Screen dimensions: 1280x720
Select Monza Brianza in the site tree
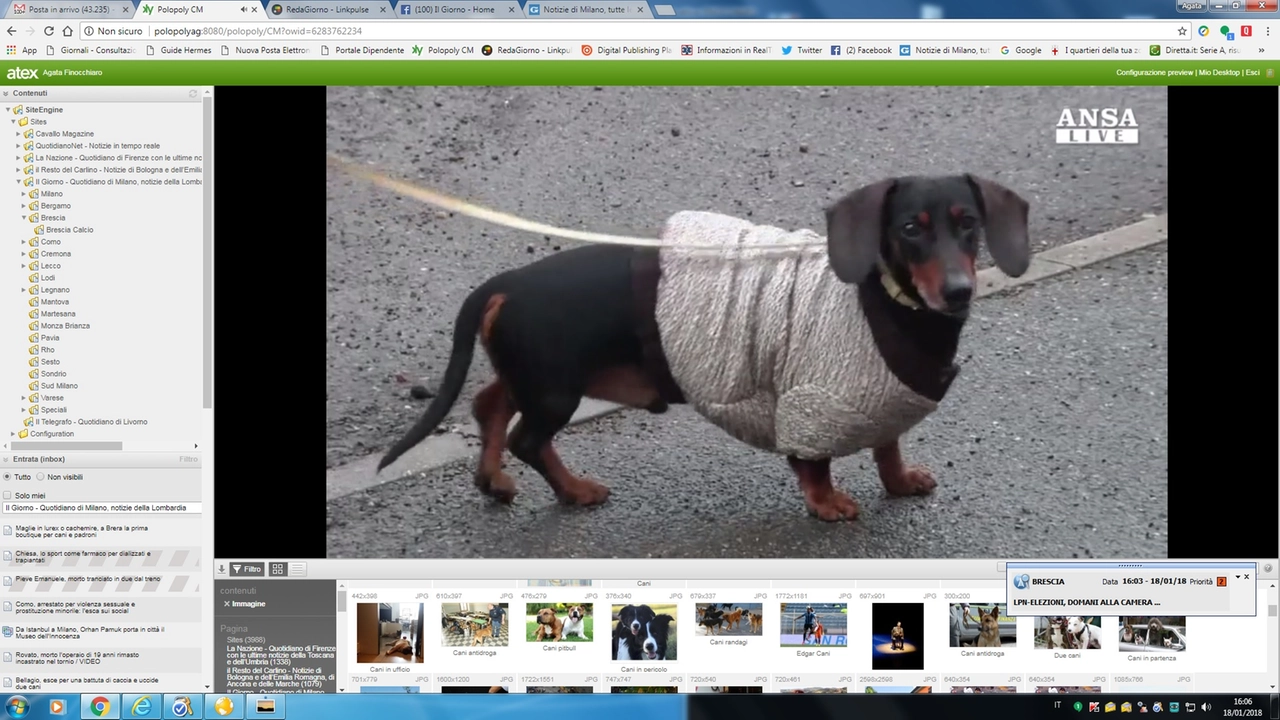click(65, 325)
